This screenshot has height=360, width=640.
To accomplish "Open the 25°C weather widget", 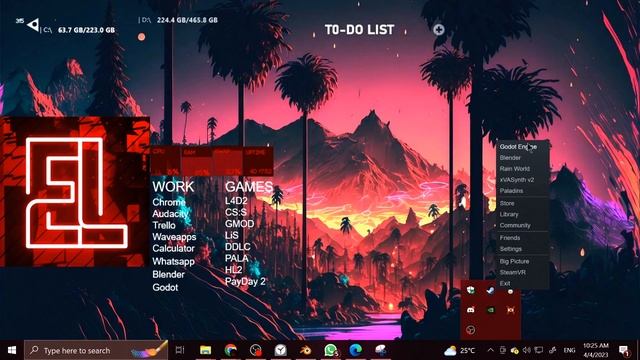I will pos(459,350).
